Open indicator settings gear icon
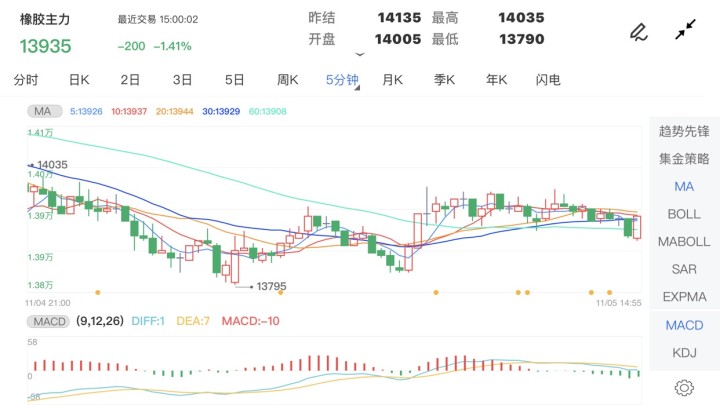Viewport: 720px width, 405px height. click(684, 388)
